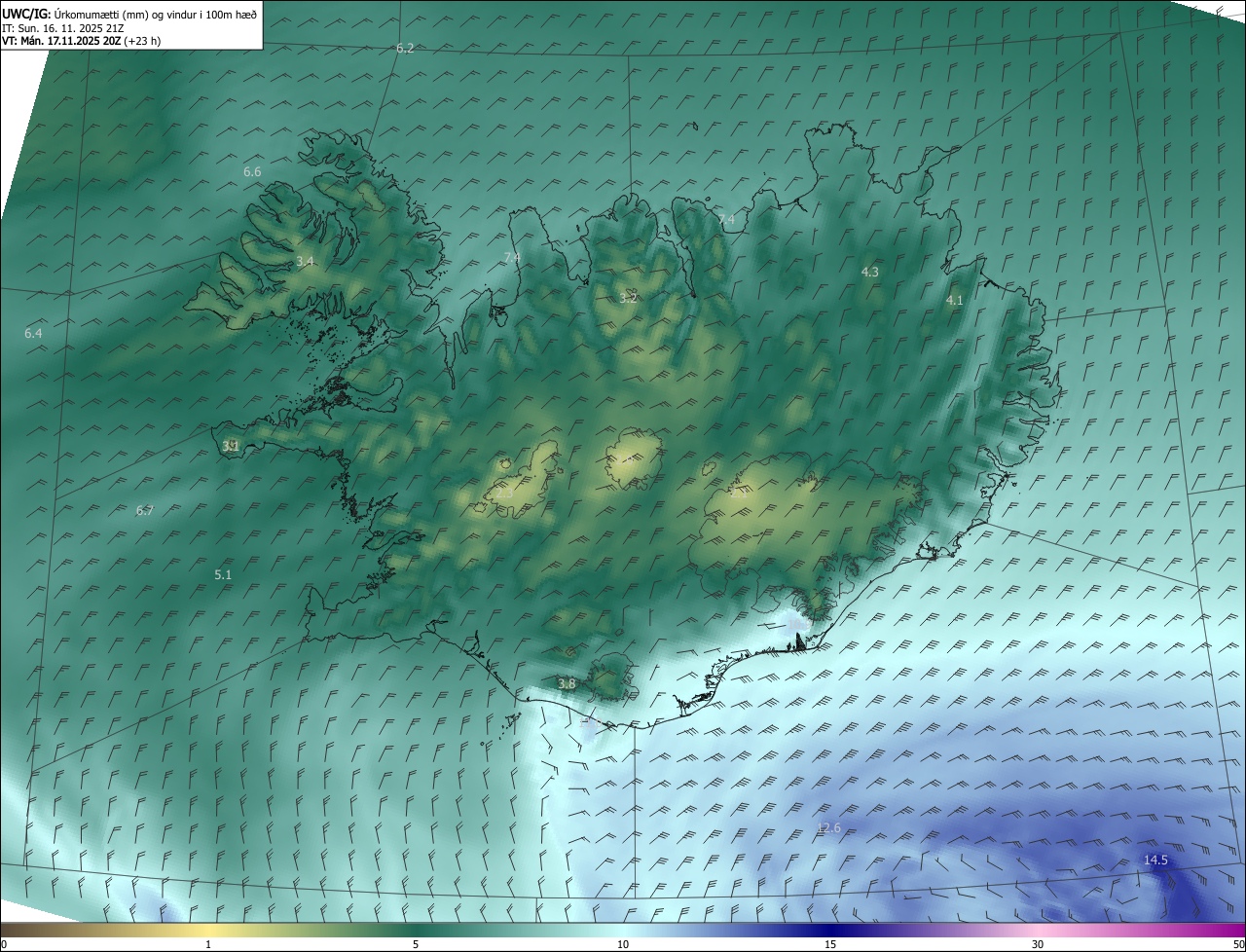Click the 30 tick on the colour scale

coord(1038,944)
